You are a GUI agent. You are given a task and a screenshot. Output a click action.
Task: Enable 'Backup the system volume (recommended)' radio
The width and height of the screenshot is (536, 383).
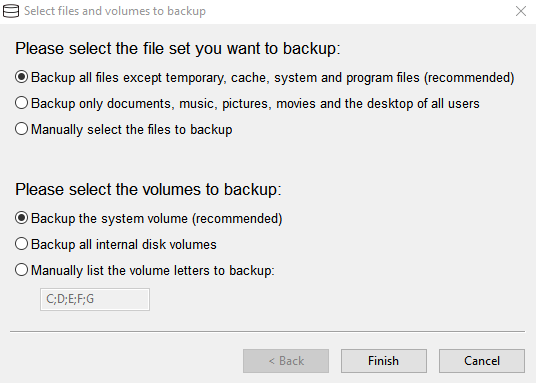21,217
